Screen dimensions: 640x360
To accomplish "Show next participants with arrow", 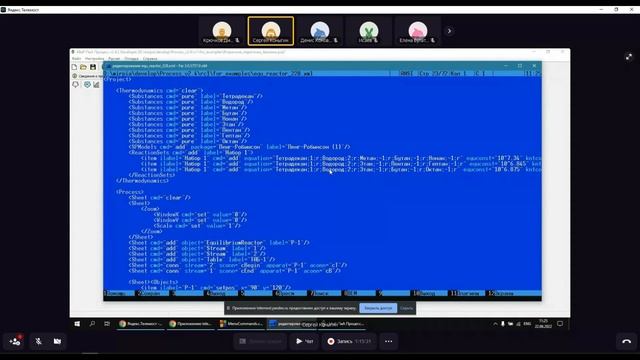I will click(449, 31).
